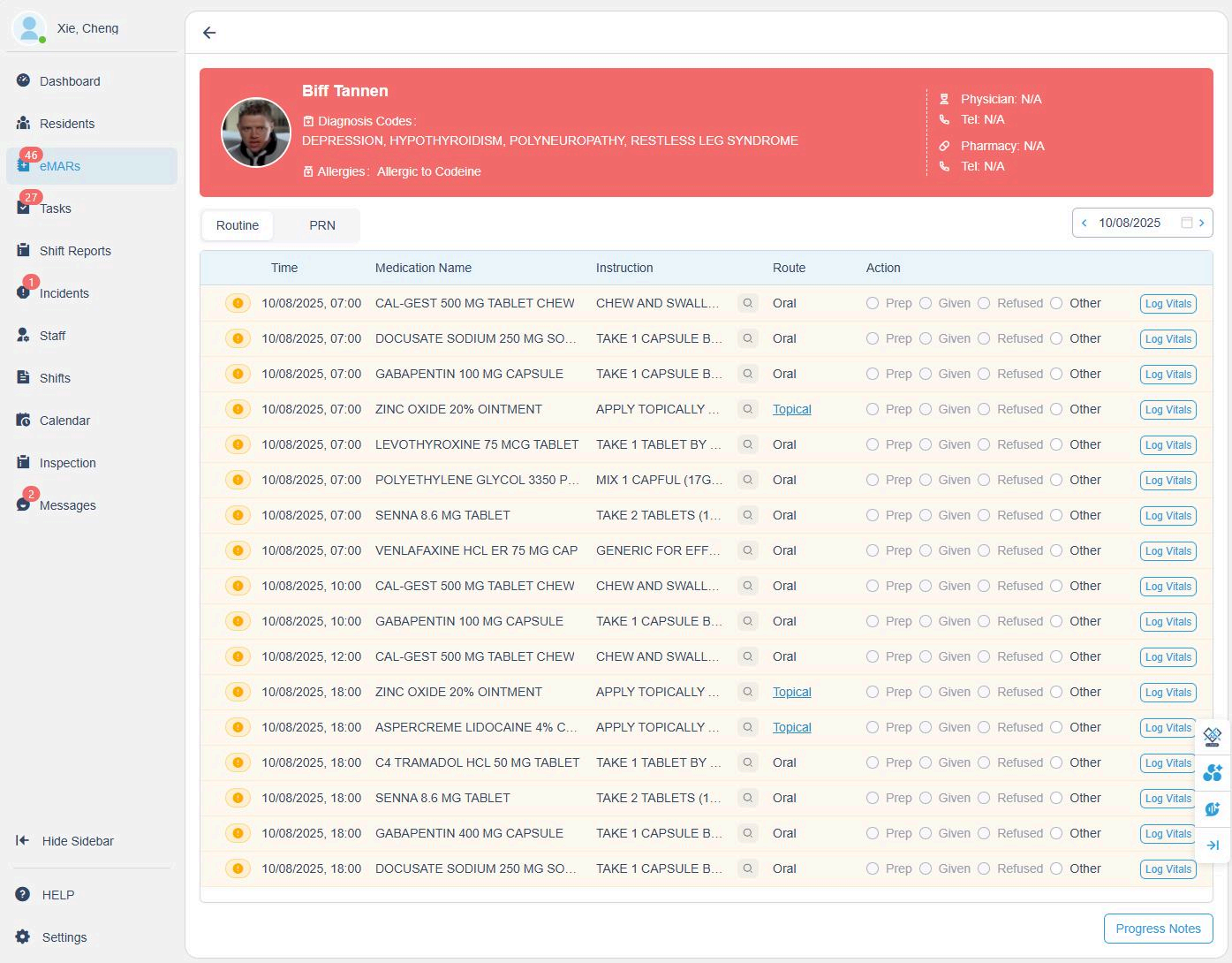Click the HELP question mark icon
The image size is (1232, 963).
click(23, 894)
